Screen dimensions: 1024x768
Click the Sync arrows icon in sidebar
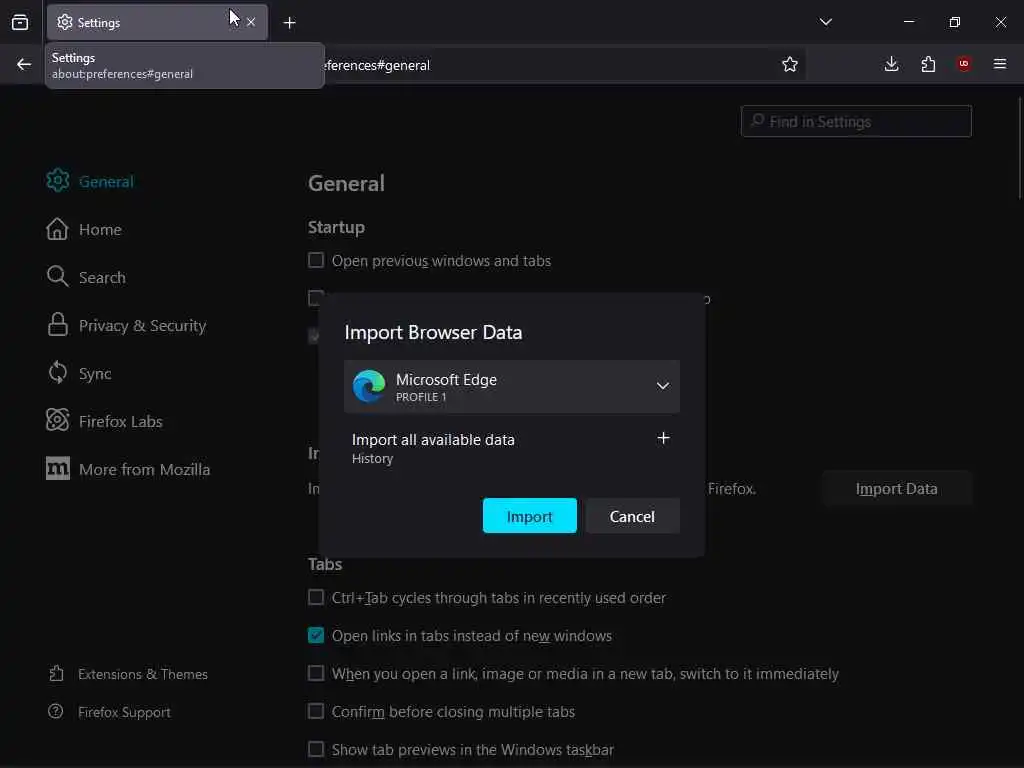[x=57, y=373]
